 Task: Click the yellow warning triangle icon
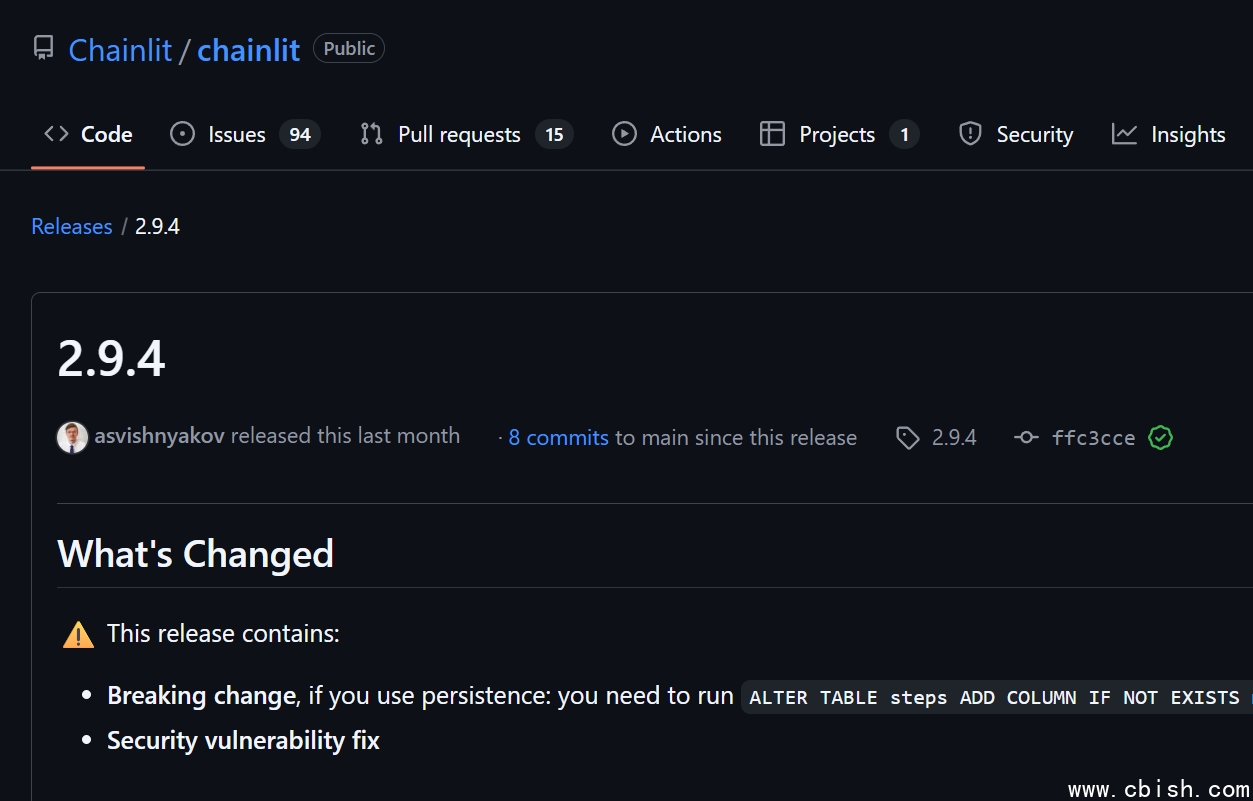point(78,635)
